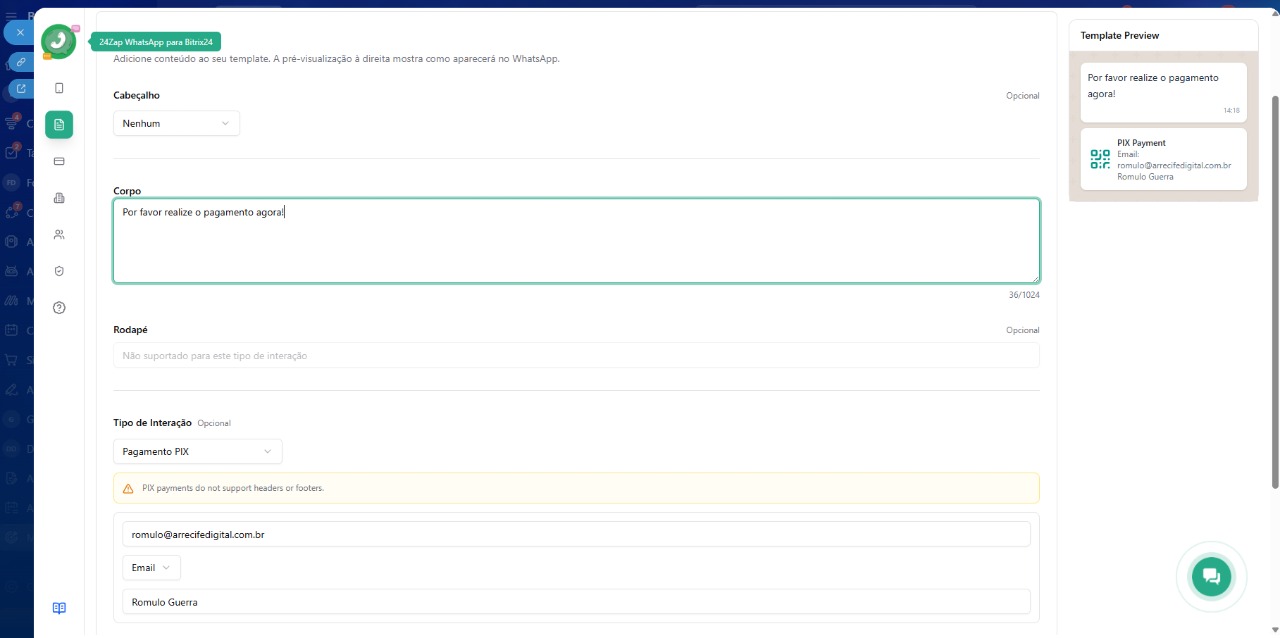Open the building company sidebar icon
Viewport: 1280px width, 638px height.
59,198
